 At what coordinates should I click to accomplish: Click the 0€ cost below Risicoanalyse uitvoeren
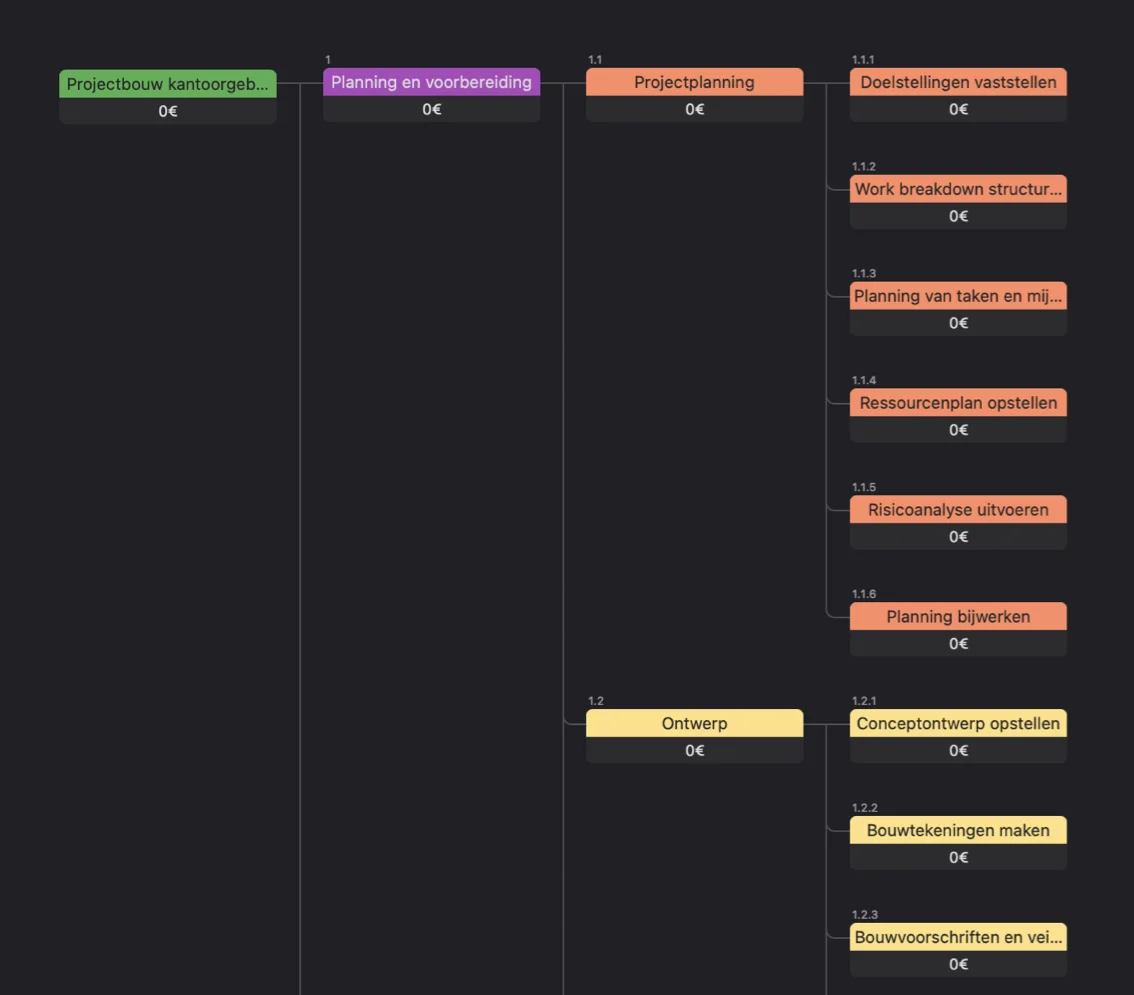pos(958,537)
